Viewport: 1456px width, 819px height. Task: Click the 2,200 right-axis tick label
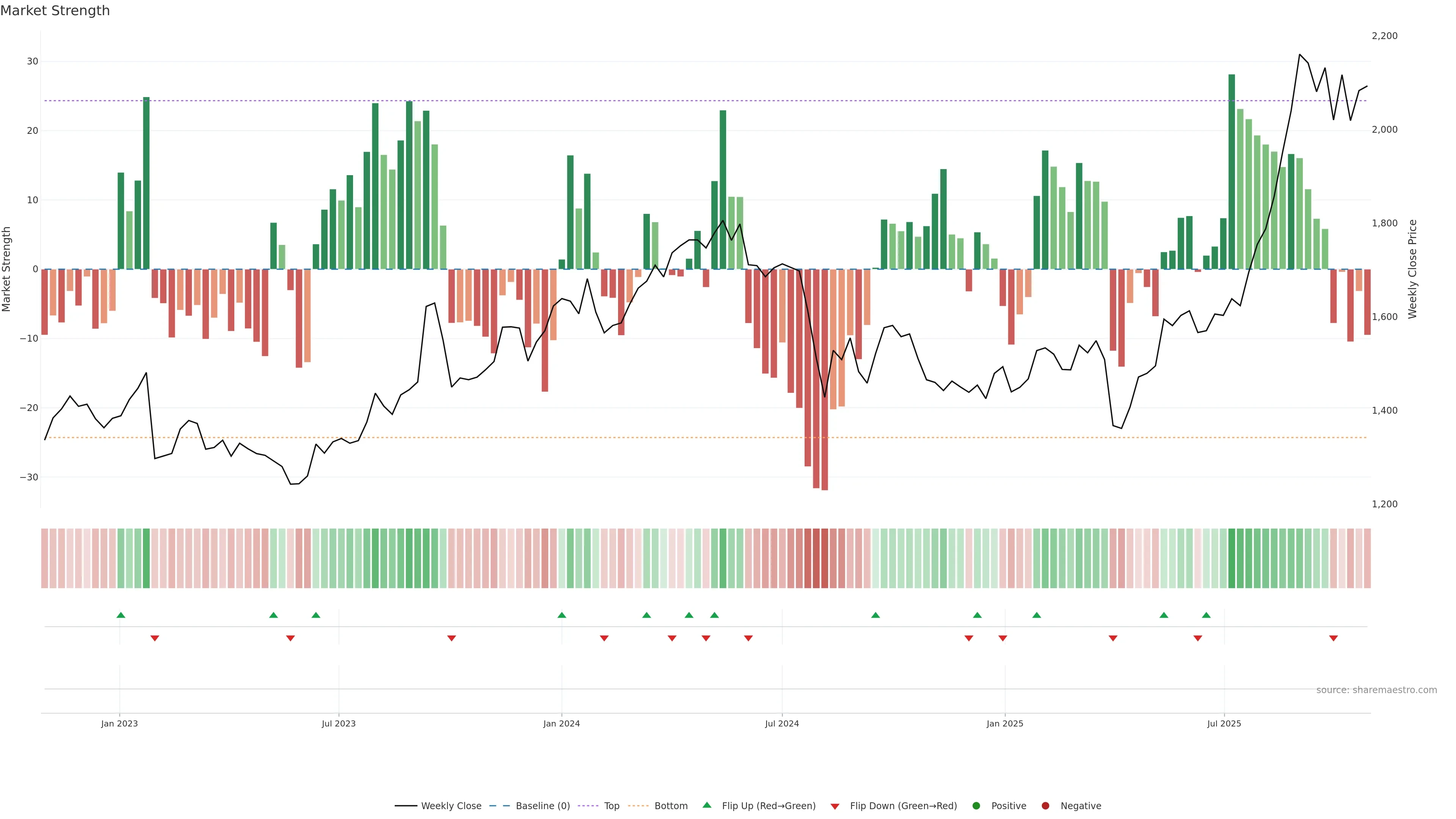pyautogui.click(x=1384, y=36)
